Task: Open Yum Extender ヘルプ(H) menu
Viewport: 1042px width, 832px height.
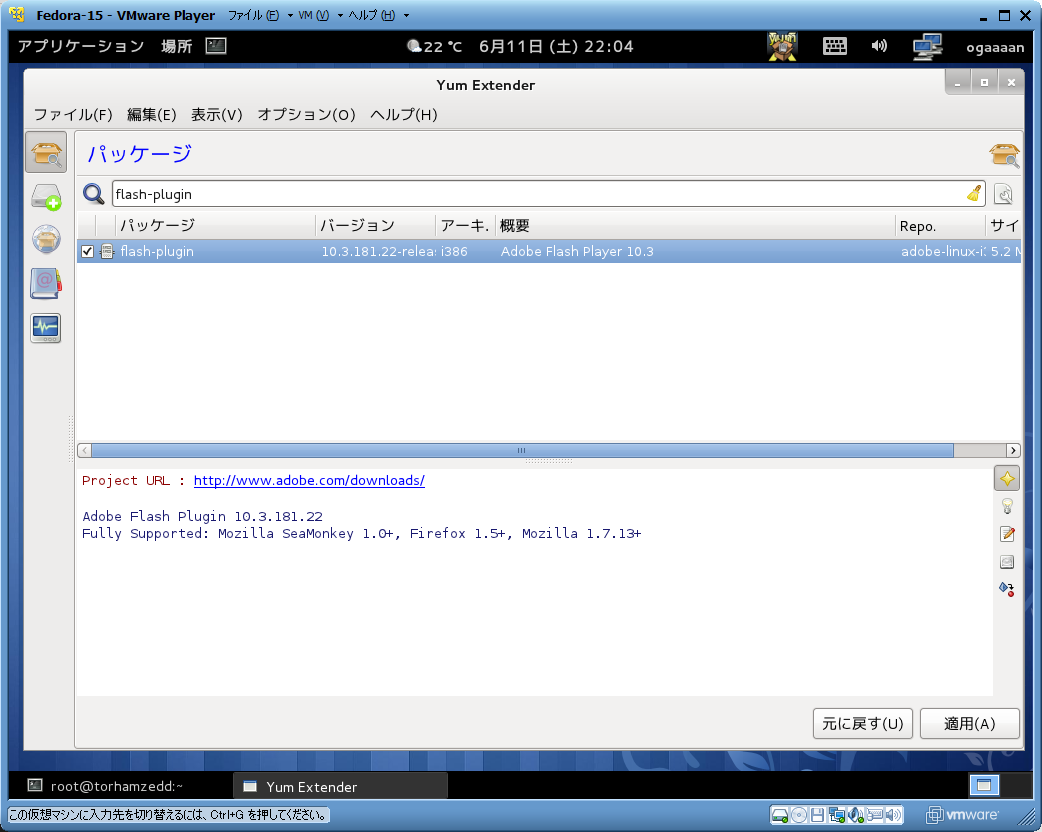Action: coord(403,114)
